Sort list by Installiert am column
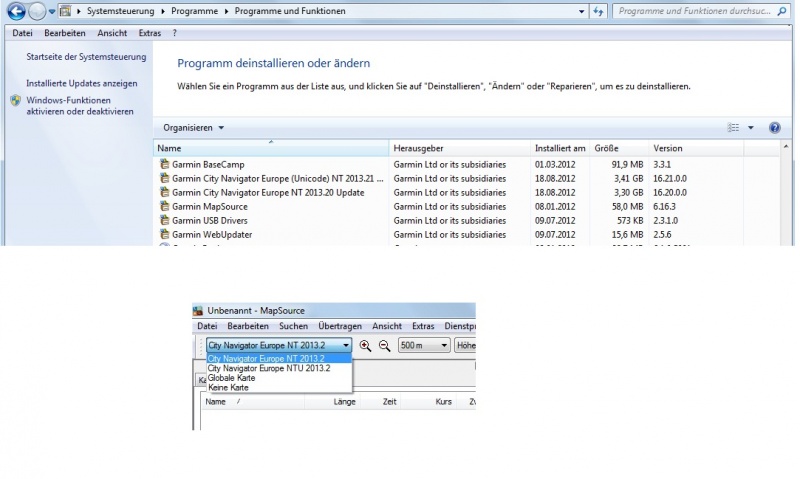This screenshot has width=800, height=479. pos(560,148)
